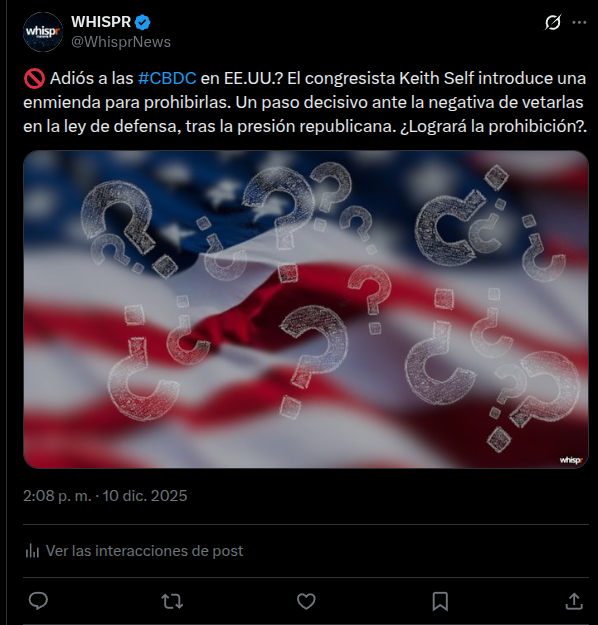Click the bar chart analytics icon

pyautogui.click(x=32, y=551)
